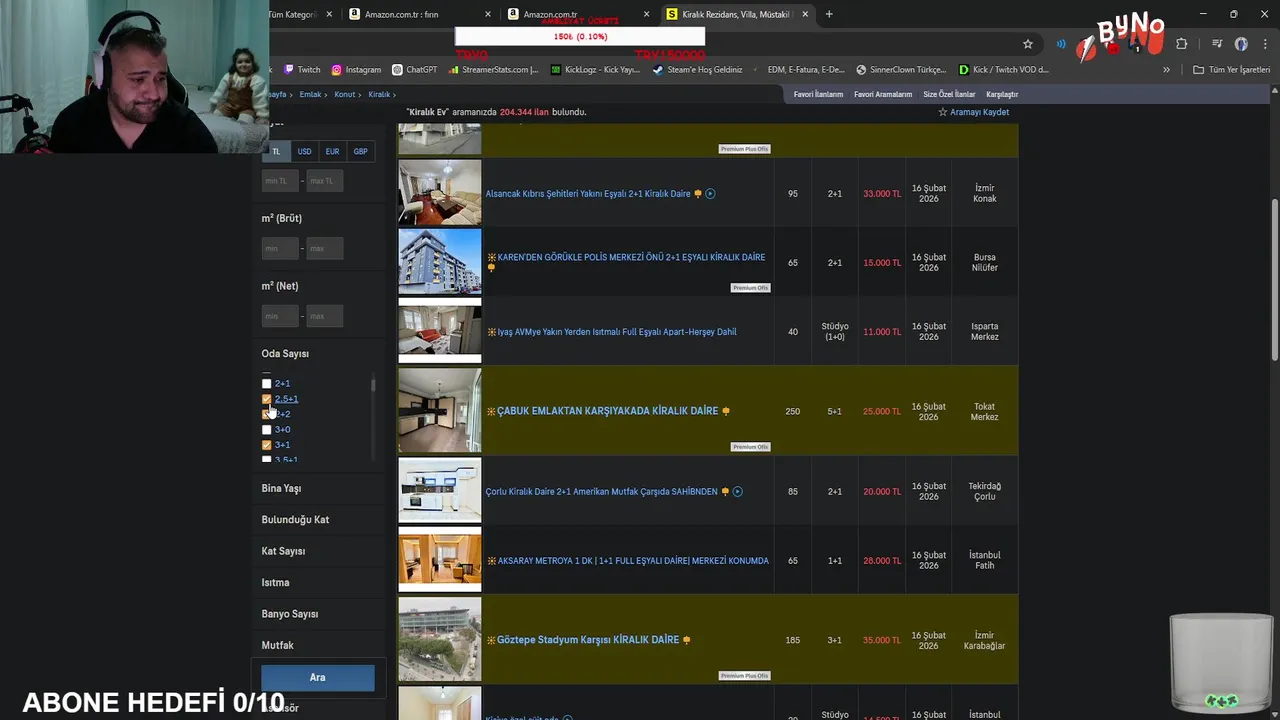Open the ÇABUK EMLAKTAN KARŞIYAKADA listing link
Image resolution: width=1280 pixels, height=720 pixels.
[607, 411]
